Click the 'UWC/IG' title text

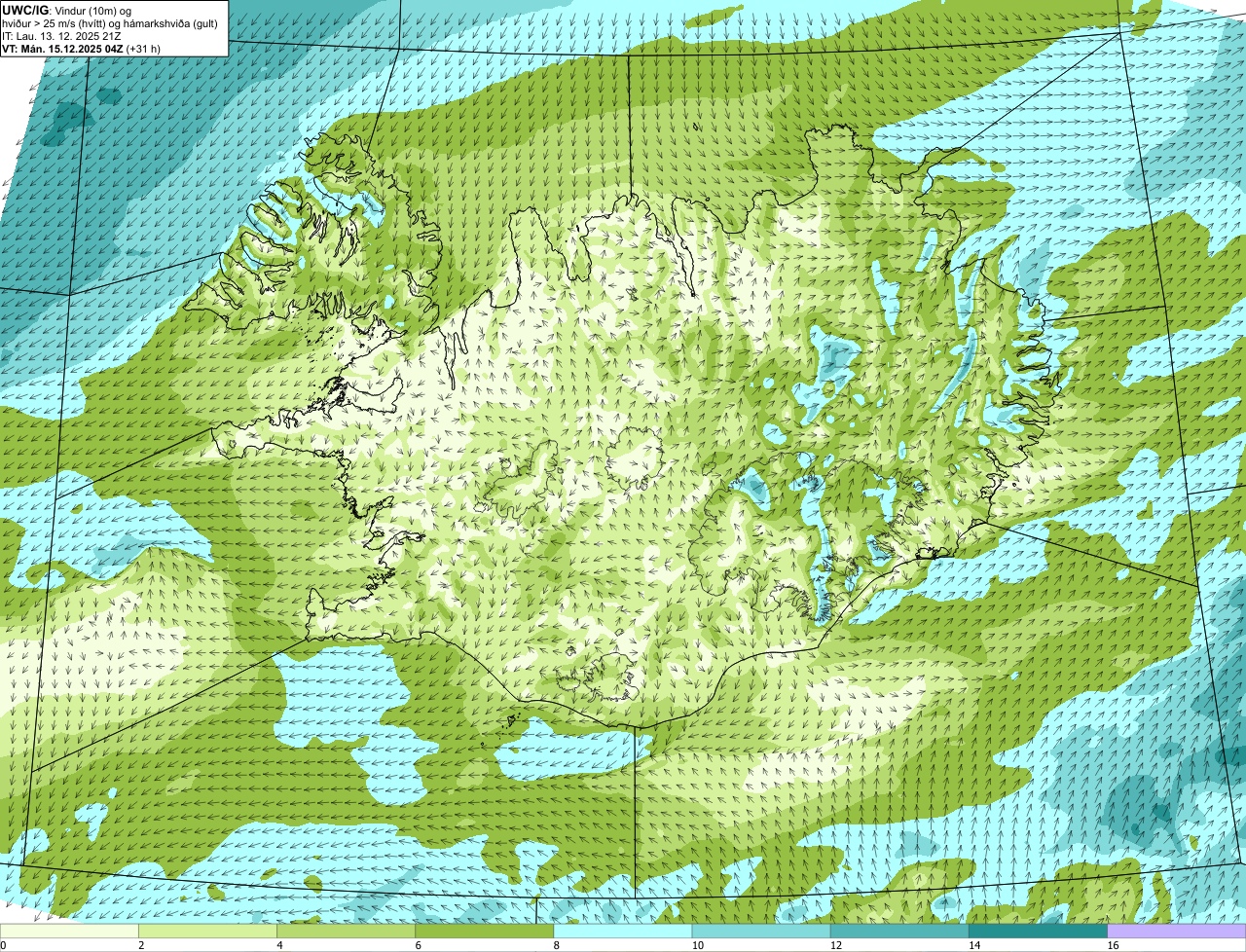tap(24, 10)
